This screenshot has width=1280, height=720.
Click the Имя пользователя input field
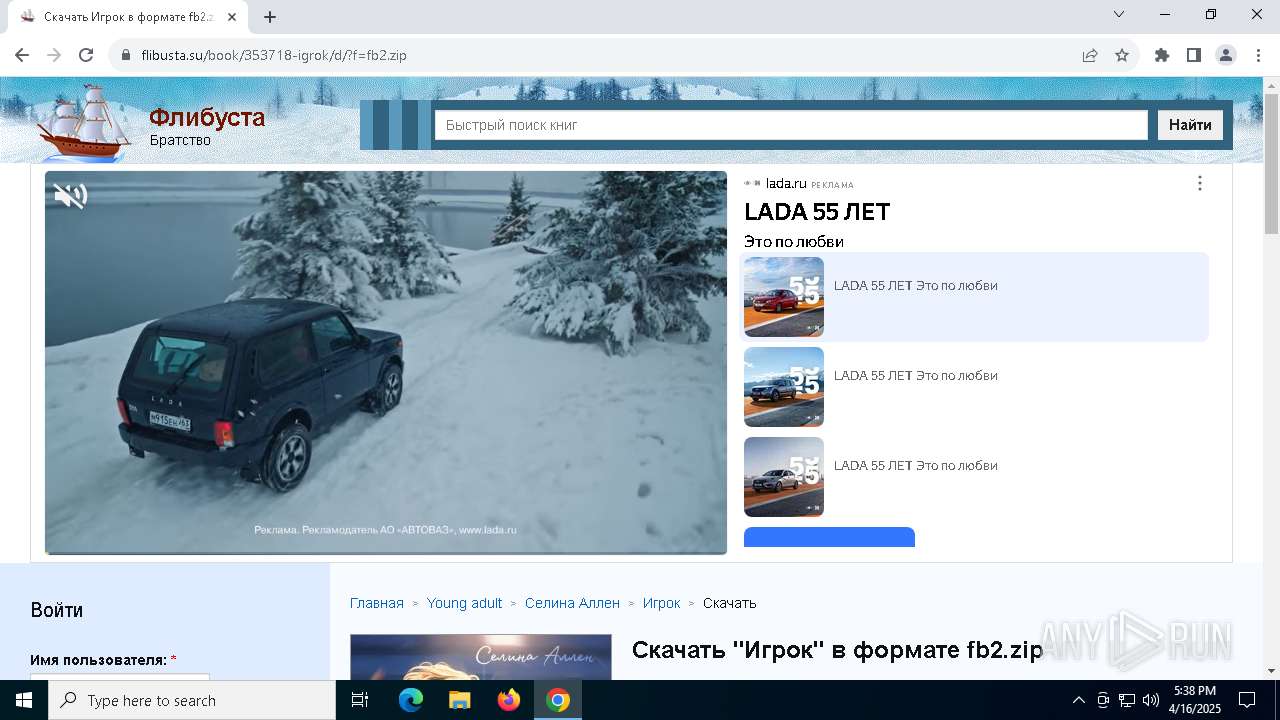120,677
